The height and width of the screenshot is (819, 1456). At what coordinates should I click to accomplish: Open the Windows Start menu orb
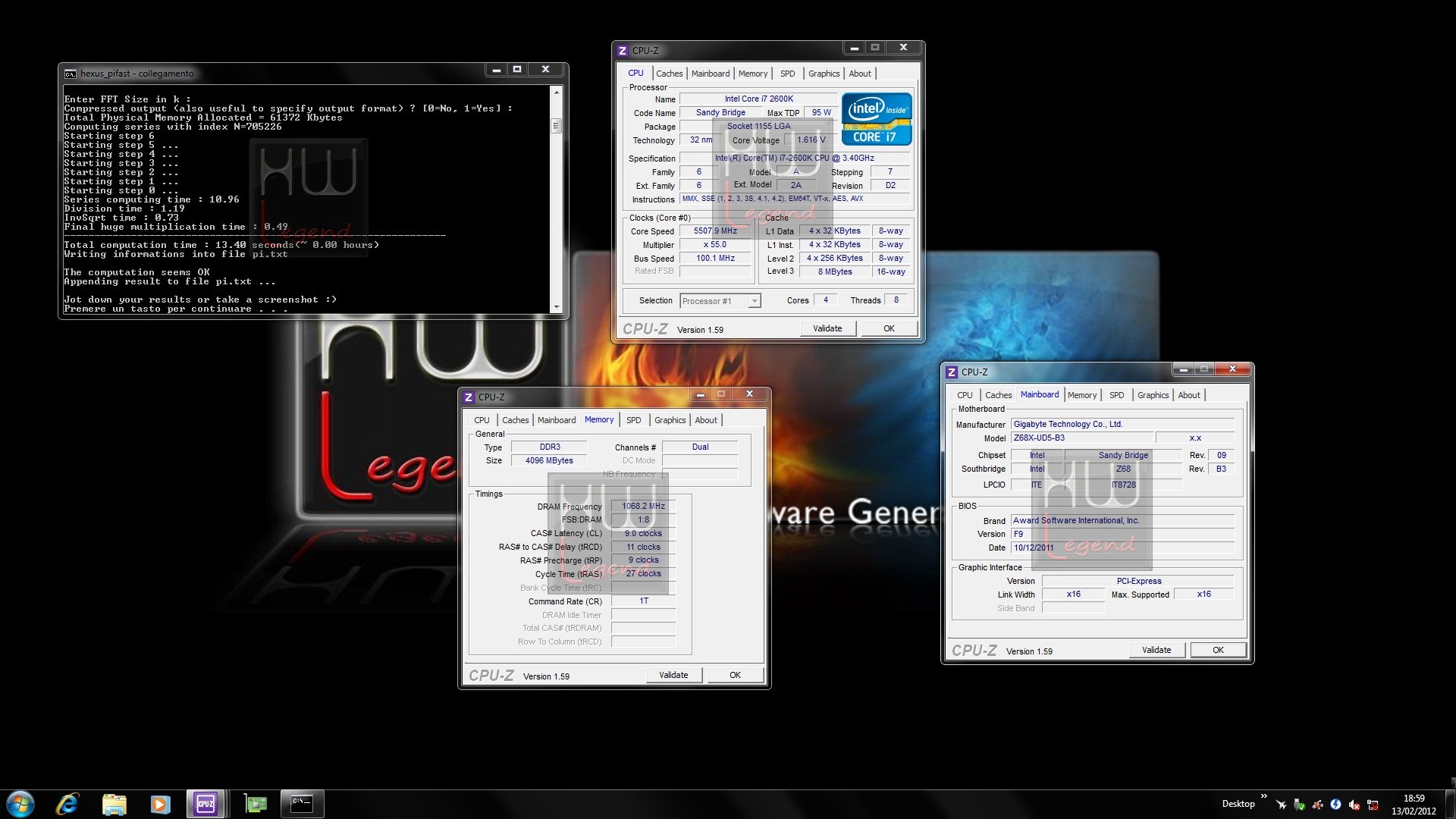(x=20, y=804)
